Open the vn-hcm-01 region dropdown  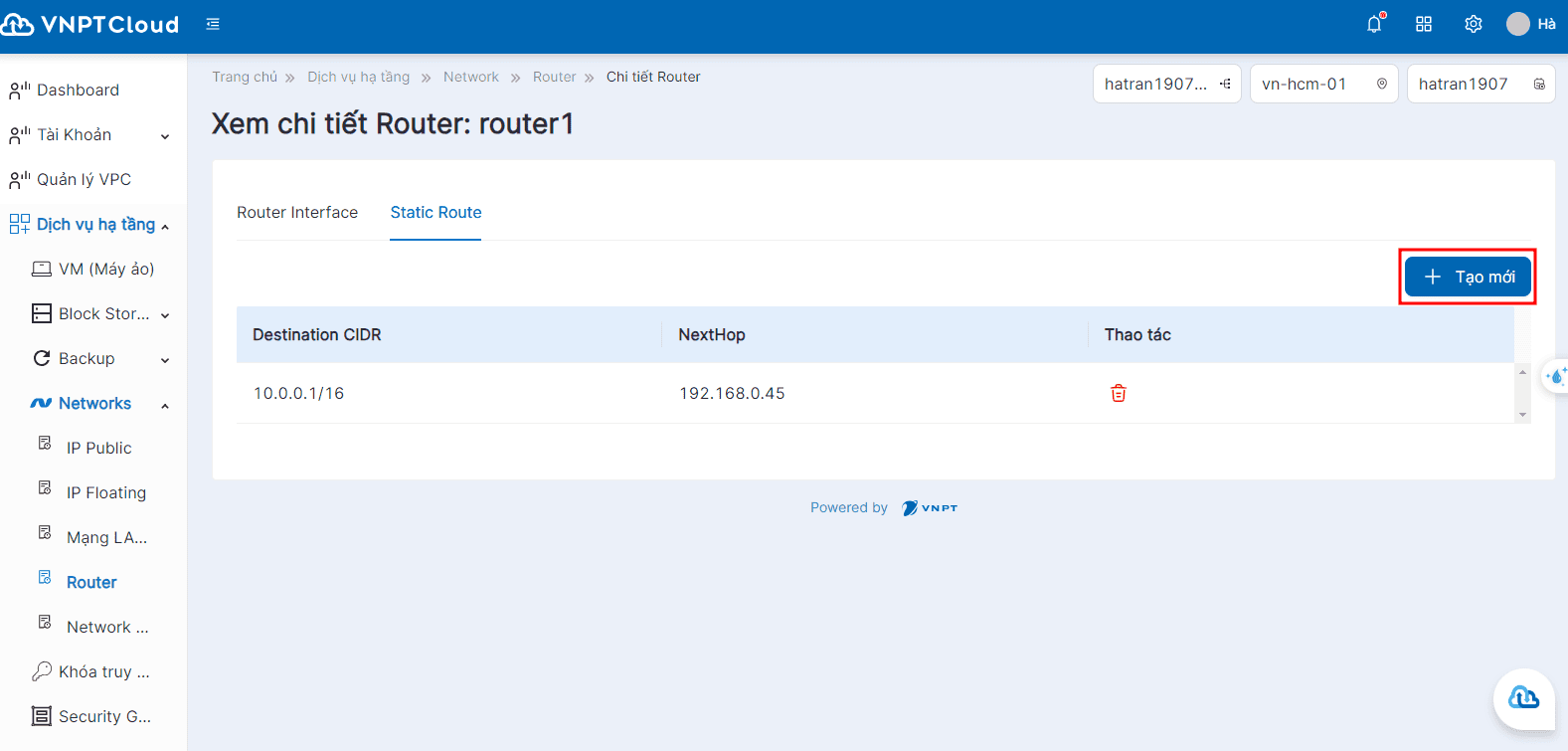[1324, 84]
